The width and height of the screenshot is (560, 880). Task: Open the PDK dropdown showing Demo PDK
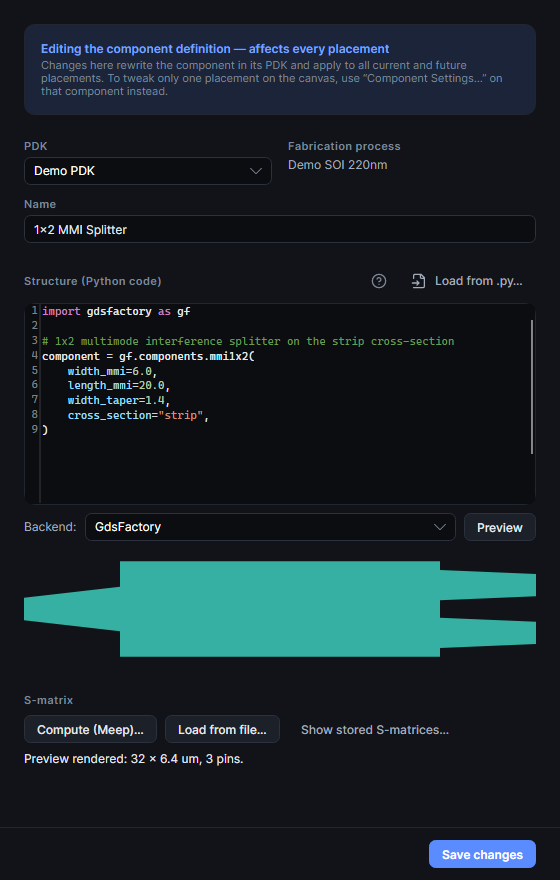[148, 171]
